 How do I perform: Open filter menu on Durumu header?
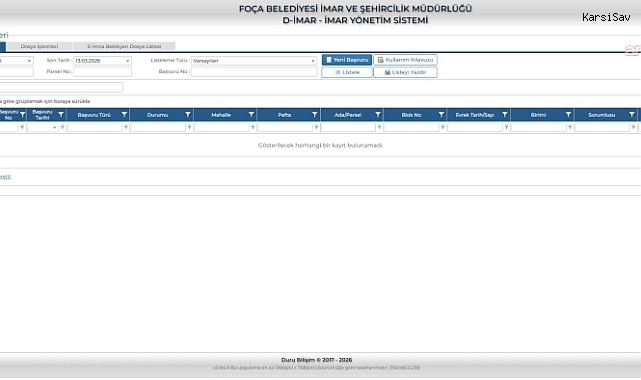188,115
